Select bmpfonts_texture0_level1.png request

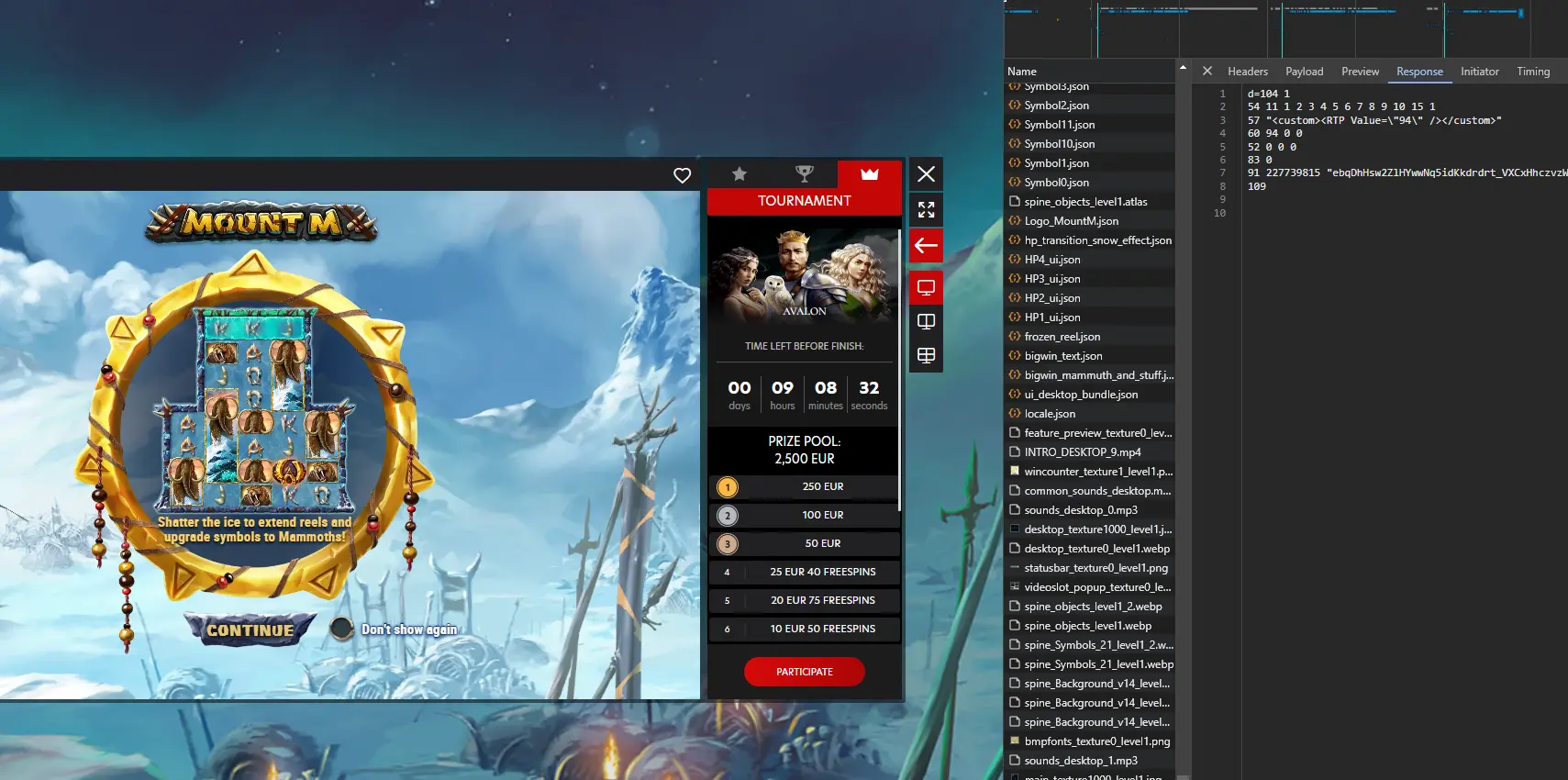click(1090, 741)
